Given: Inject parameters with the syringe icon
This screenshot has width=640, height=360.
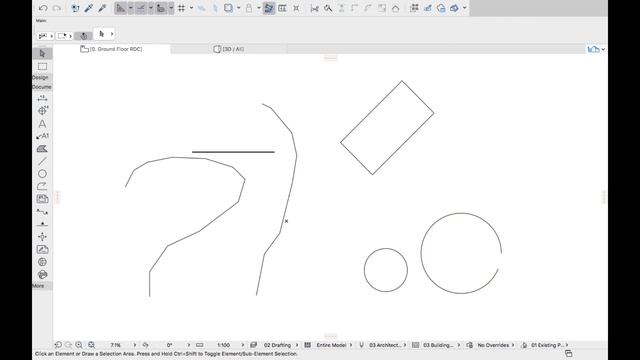Looking at the screenshot, I should tap(102, 8).
